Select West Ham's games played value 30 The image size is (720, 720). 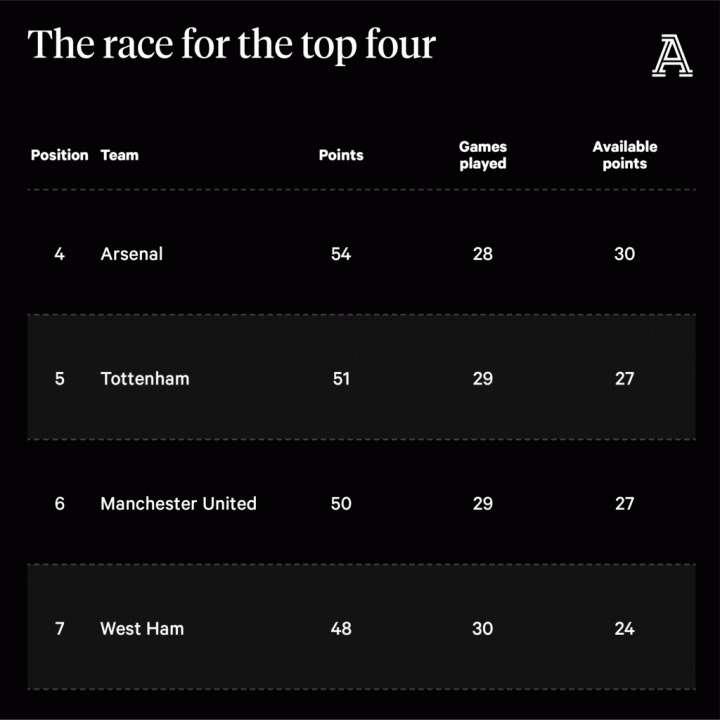pyautogui.click(x=483, y=629)
